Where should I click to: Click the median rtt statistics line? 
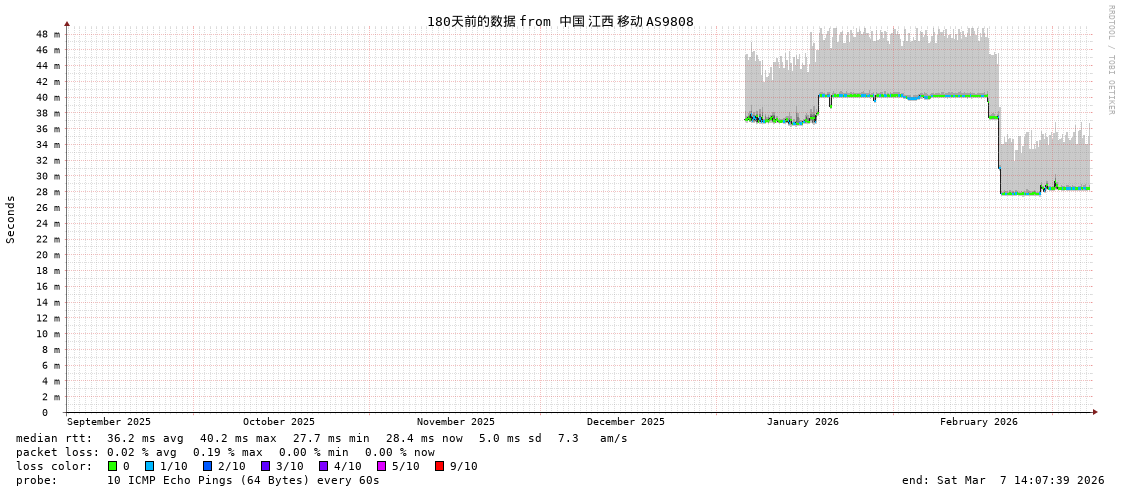click(322, 438)
